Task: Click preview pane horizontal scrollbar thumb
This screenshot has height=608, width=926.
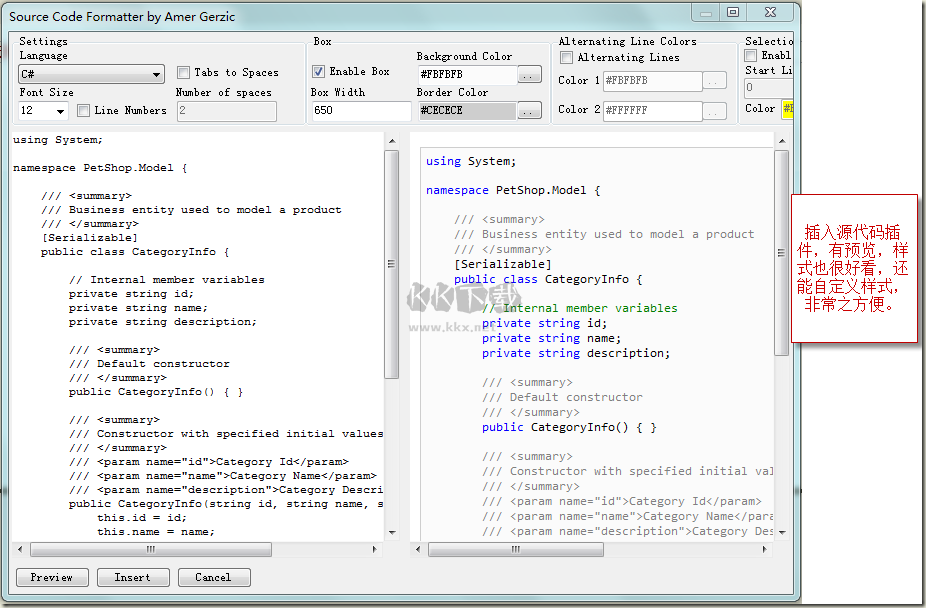Action: coord(516,550)
